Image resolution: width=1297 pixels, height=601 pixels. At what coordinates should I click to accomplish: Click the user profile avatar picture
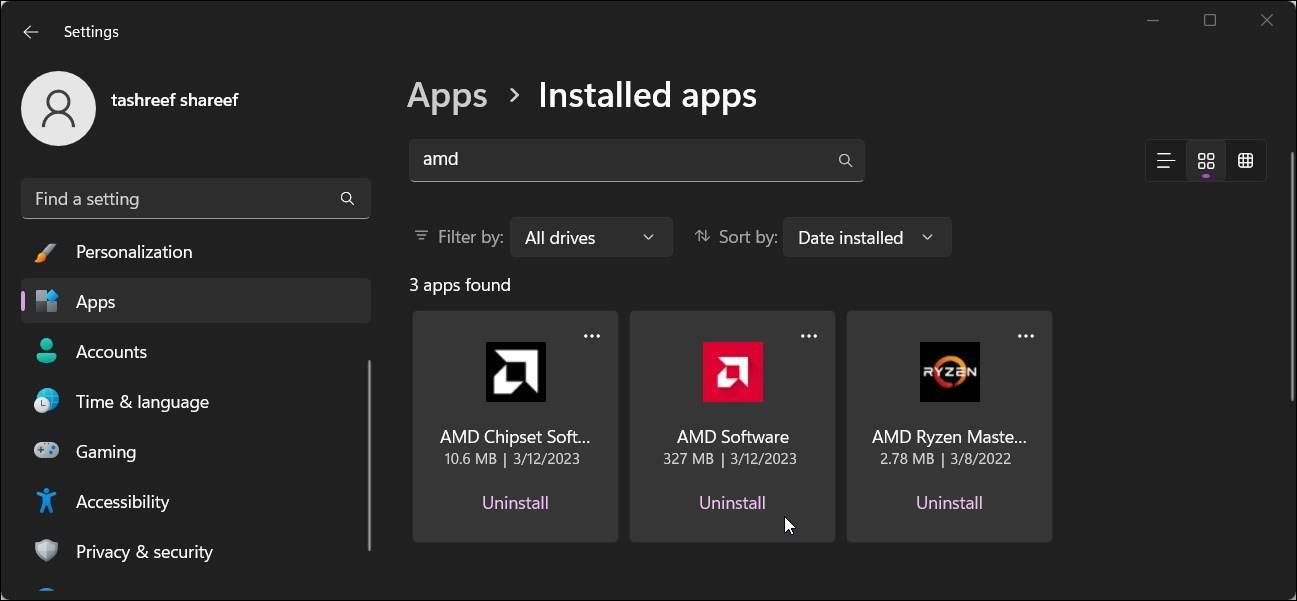(58, 108)
